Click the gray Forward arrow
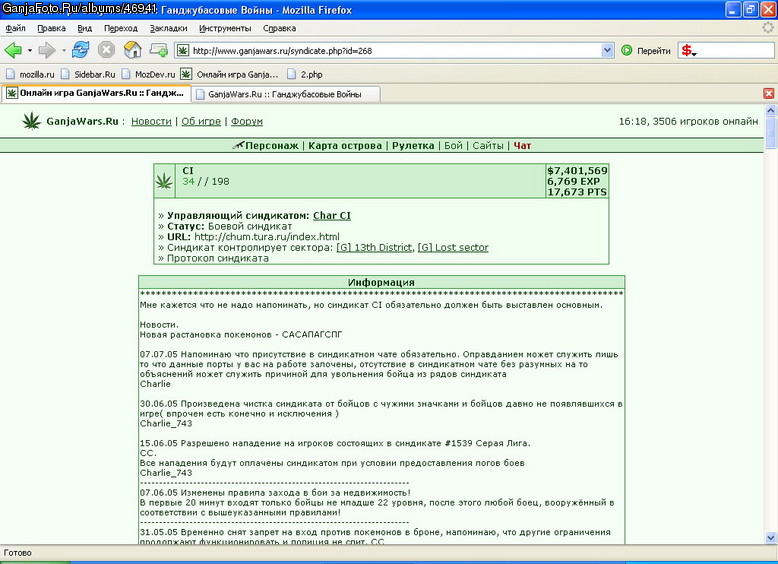 (47, 50)
